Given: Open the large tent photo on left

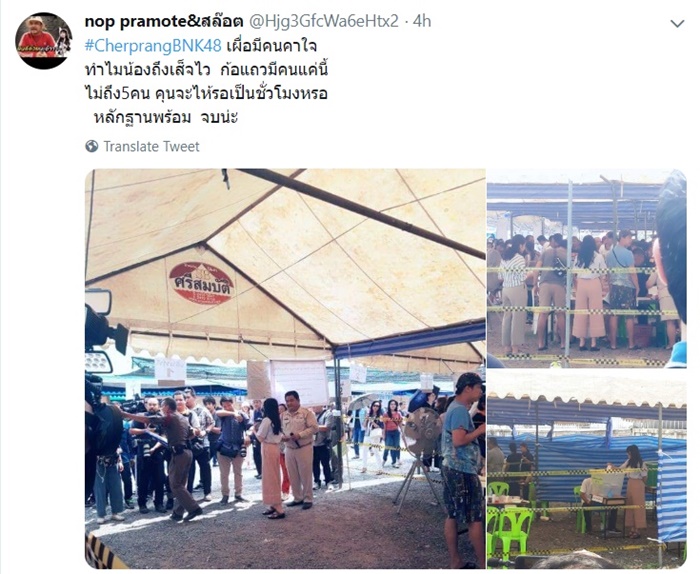Looking at the screenshot, I should pos(285,368).
